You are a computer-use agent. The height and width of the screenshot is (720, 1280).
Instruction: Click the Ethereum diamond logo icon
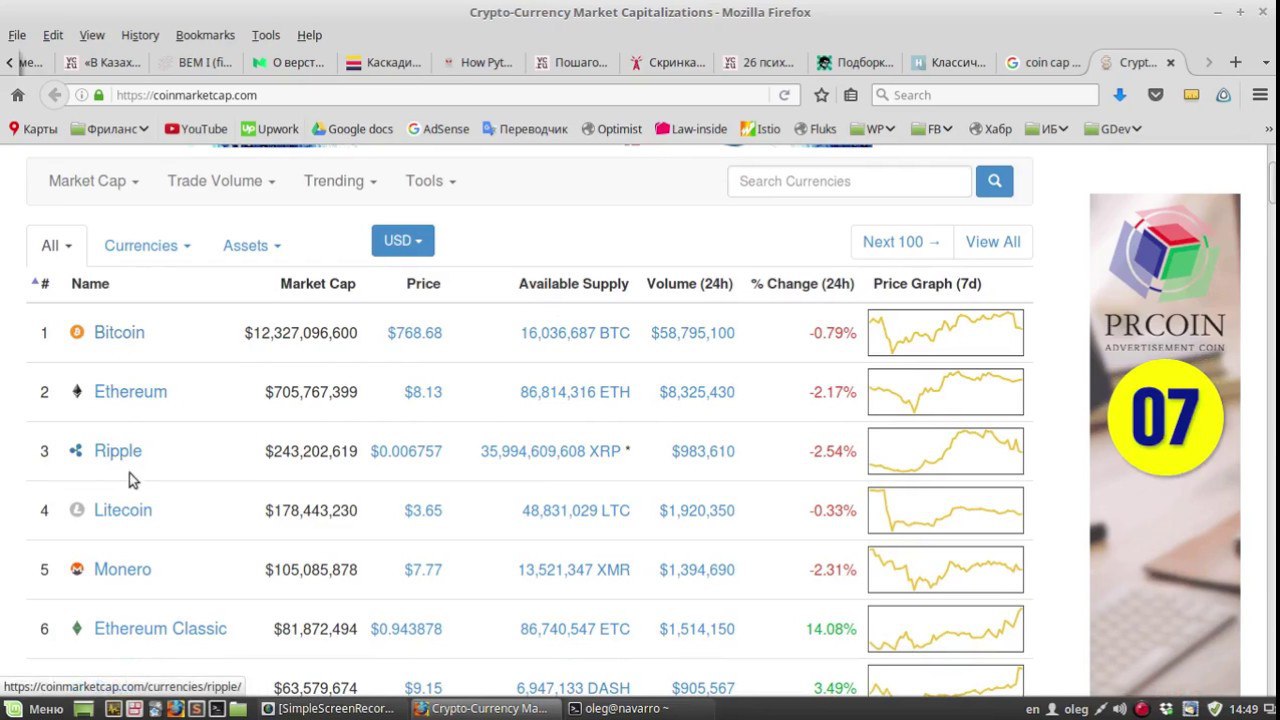click(x=77, y=391)
